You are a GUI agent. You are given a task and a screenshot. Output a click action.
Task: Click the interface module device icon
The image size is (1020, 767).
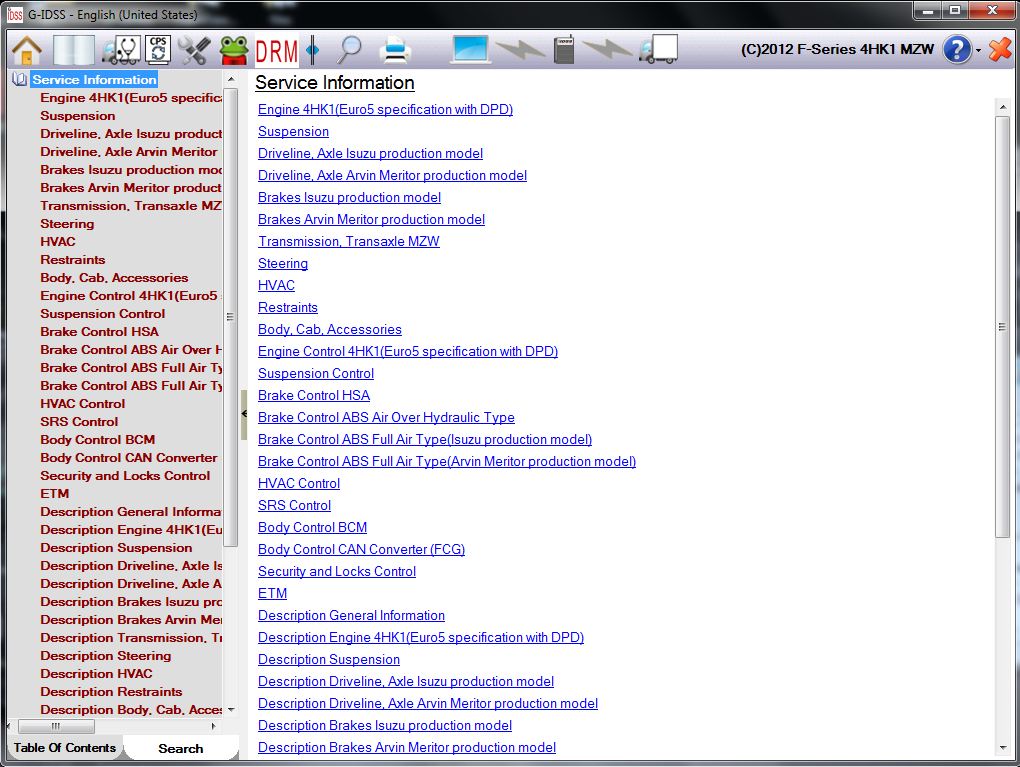coord(564,49)
